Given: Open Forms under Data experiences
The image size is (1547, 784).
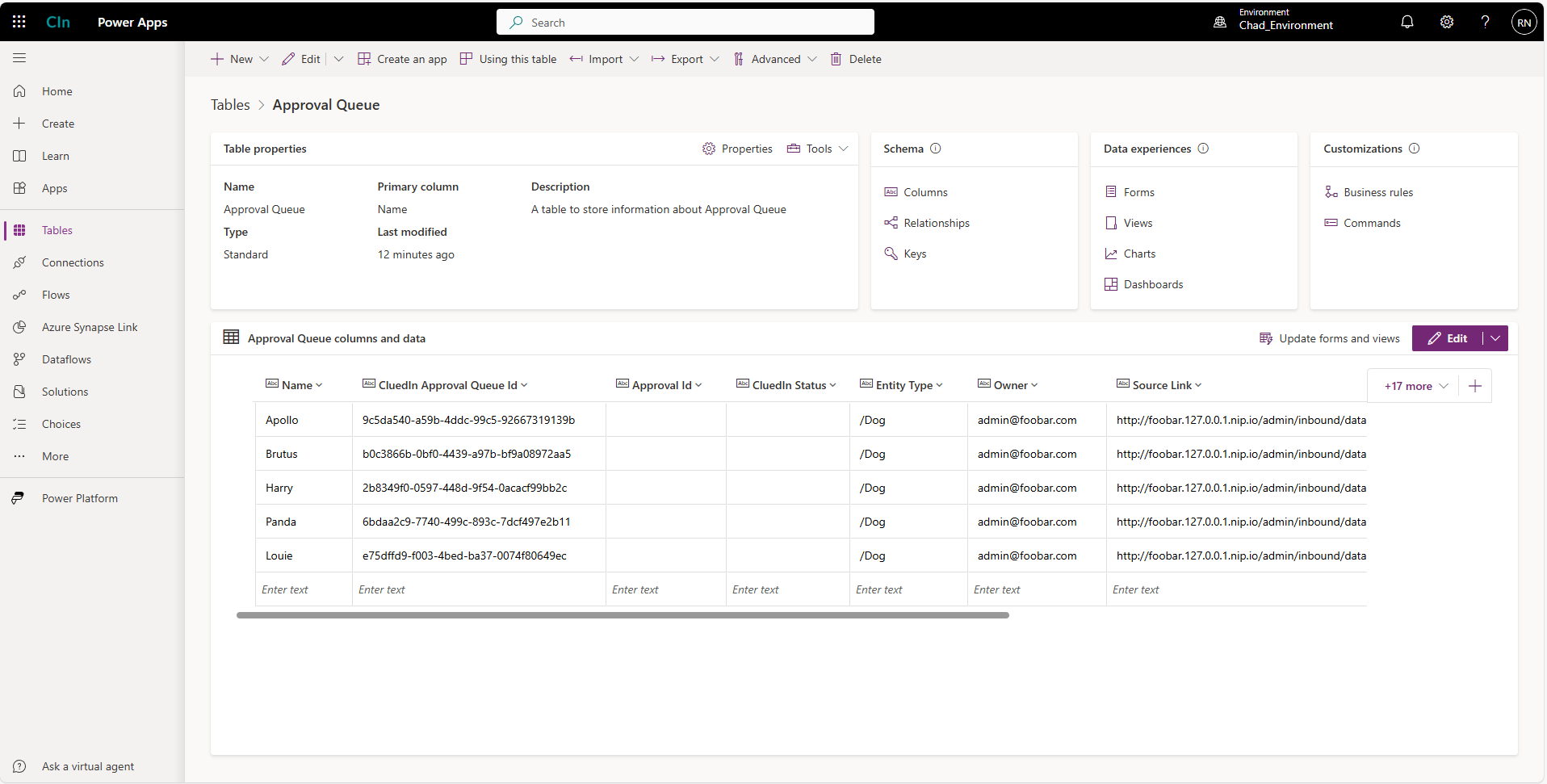Looking at the screenshot, I should 1130,192.
